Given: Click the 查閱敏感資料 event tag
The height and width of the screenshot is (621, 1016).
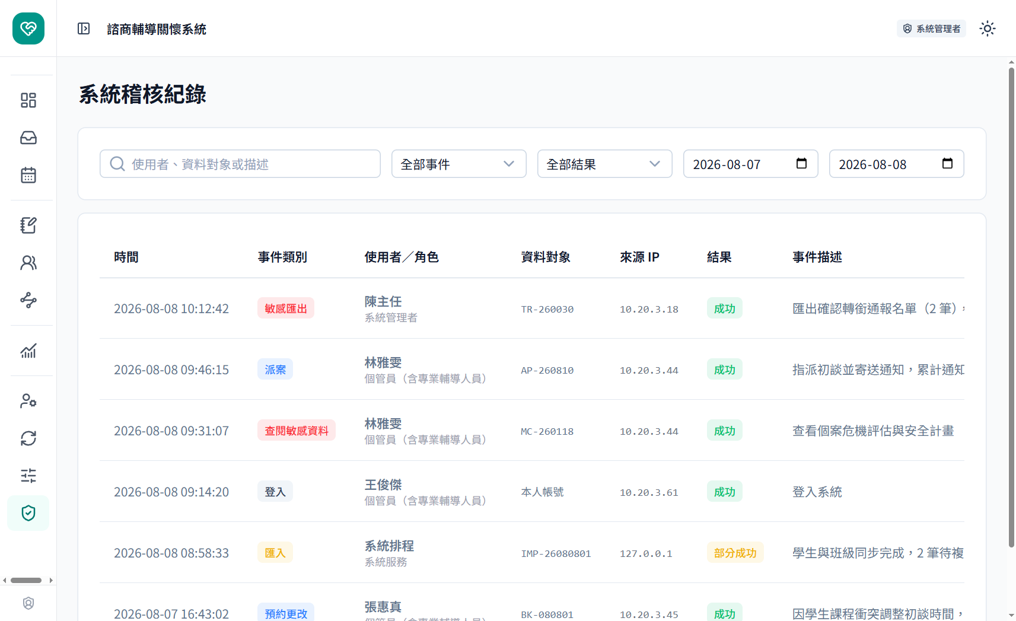Looking at the screenshot, I should coord(296,430).
